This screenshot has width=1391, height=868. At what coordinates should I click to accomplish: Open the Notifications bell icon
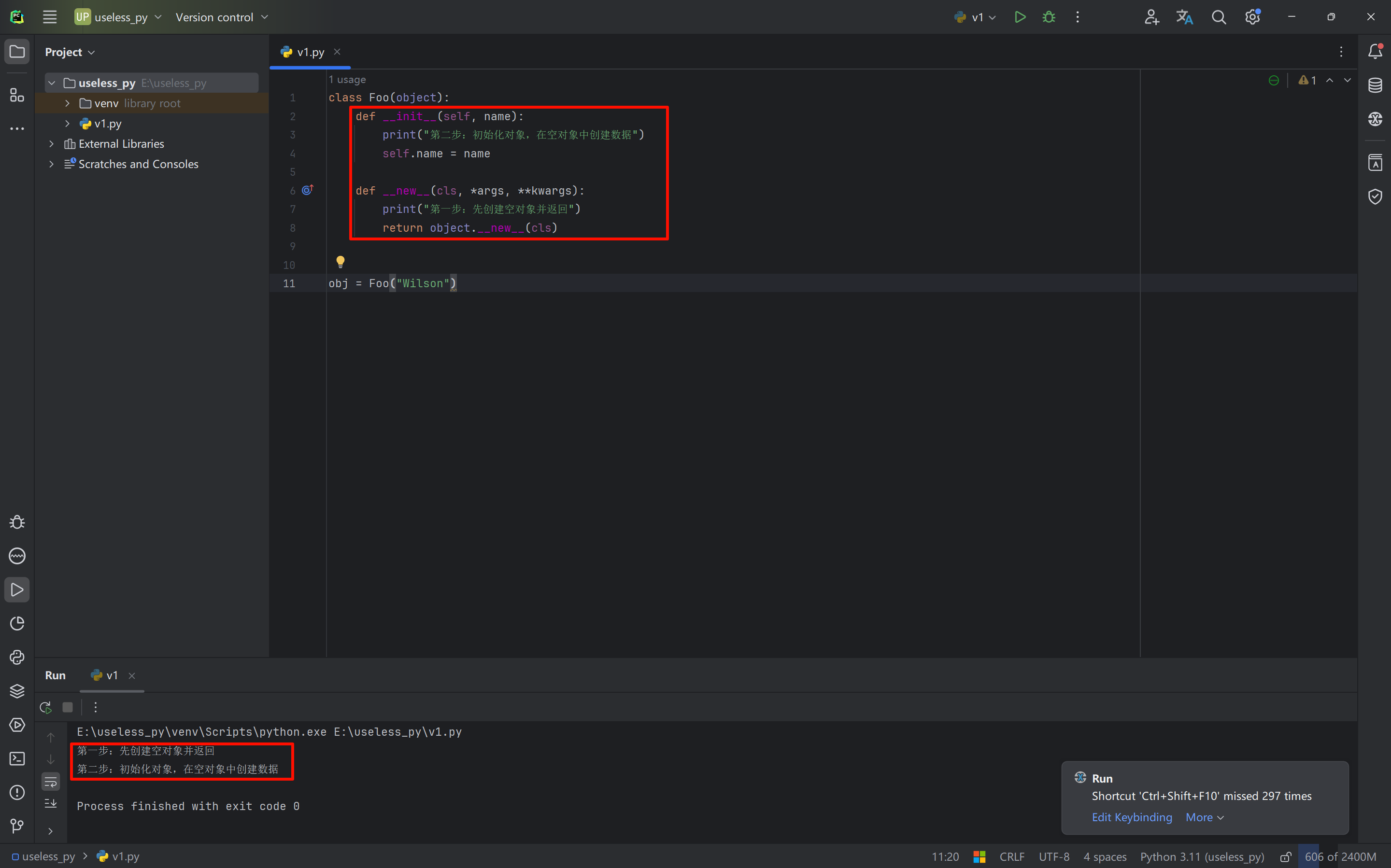coord(1375,52)
